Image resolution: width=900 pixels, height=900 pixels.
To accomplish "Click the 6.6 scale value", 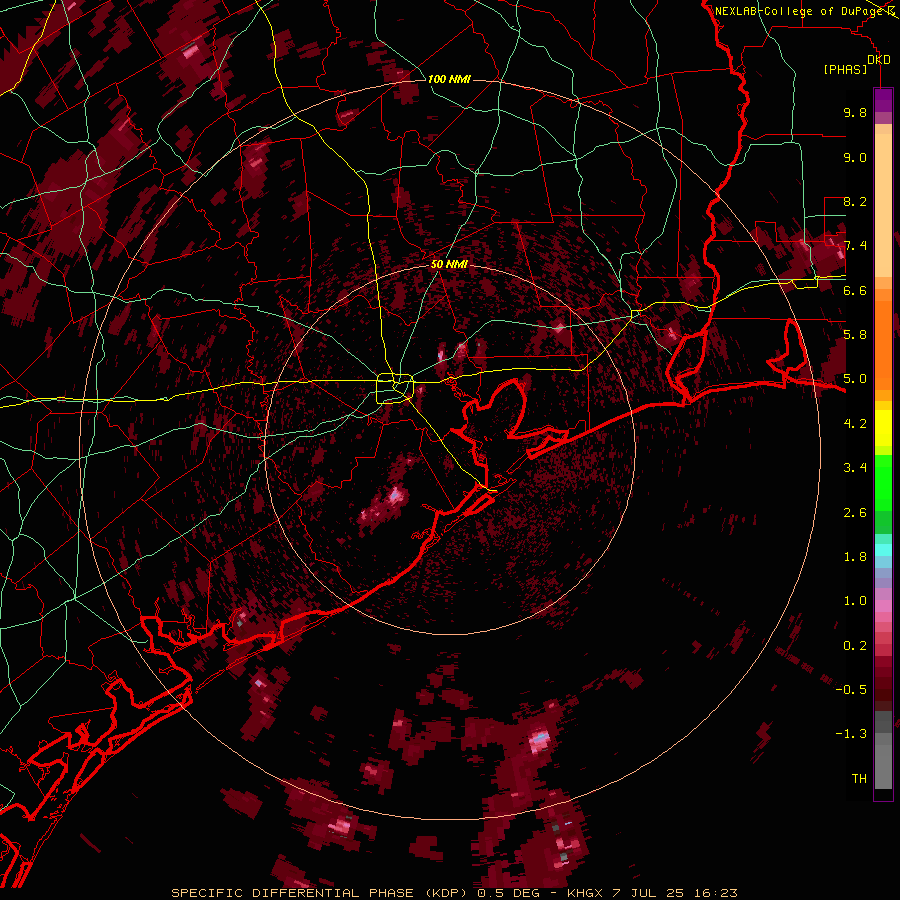I will click(855, 290).
